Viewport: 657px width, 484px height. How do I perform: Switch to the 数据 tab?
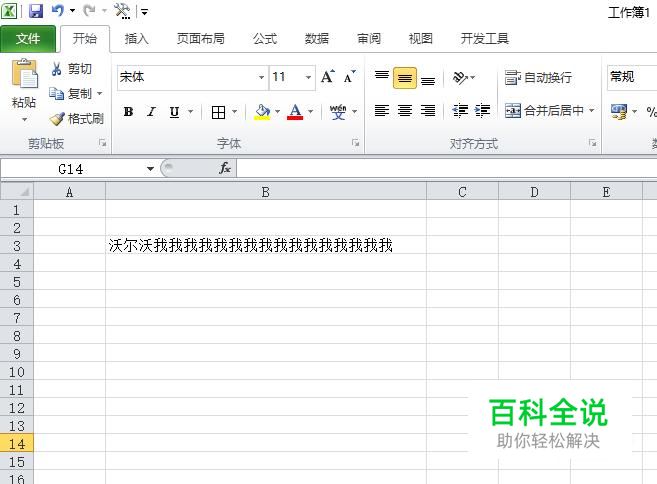(x=317, y=39)
